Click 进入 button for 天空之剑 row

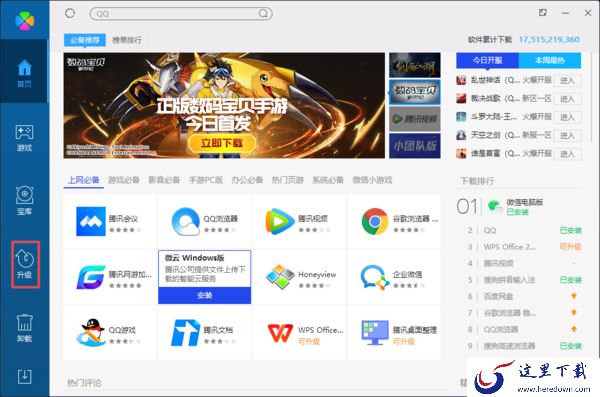[x=567, y=136]
